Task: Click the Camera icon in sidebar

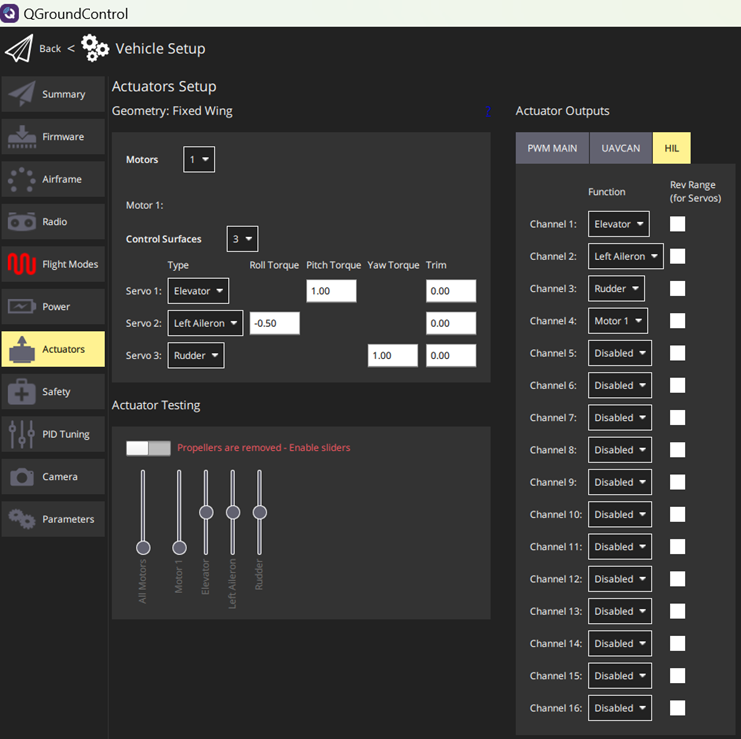Action: [x=22, y=477]
